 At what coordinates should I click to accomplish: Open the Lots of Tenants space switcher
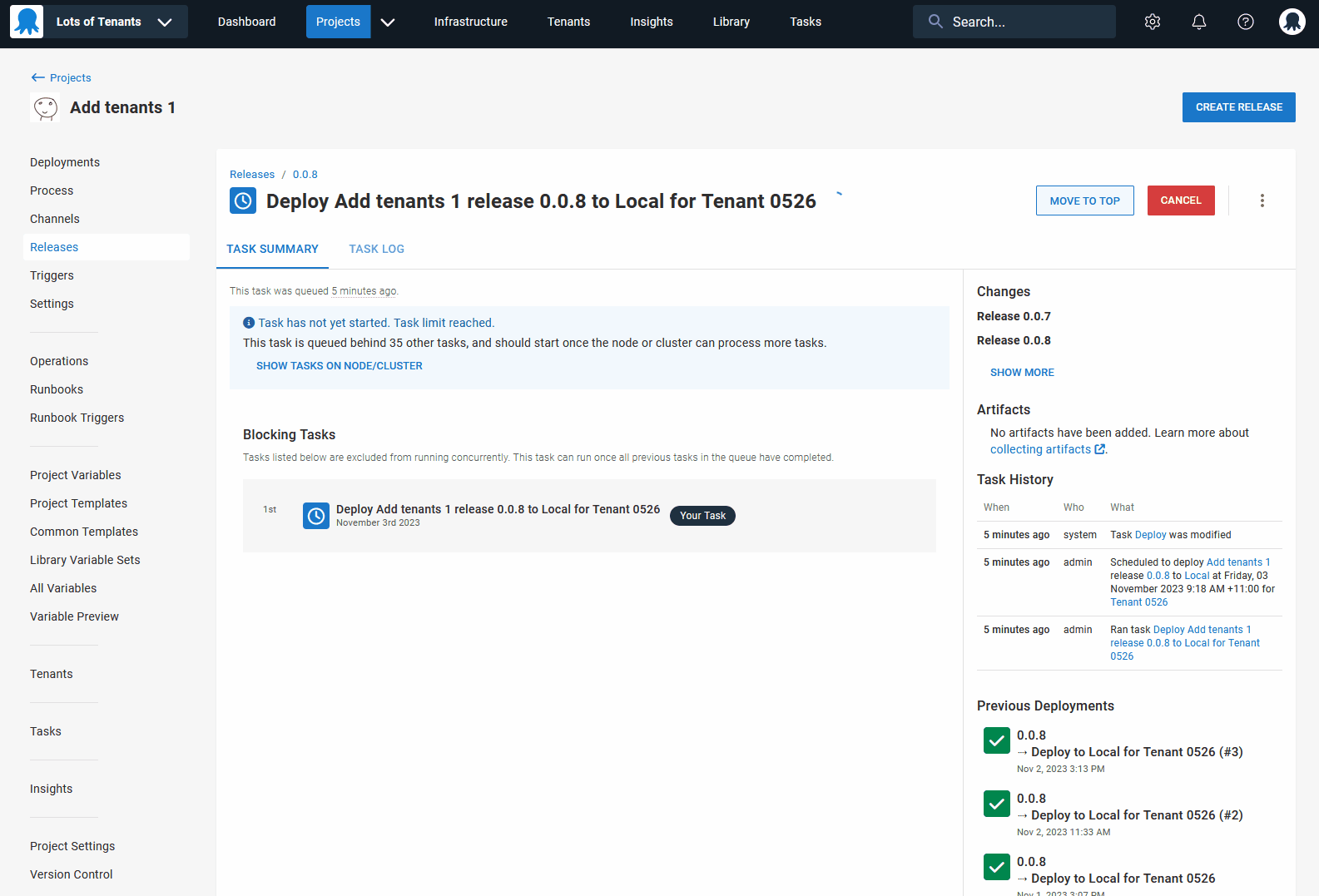point(113,22)
